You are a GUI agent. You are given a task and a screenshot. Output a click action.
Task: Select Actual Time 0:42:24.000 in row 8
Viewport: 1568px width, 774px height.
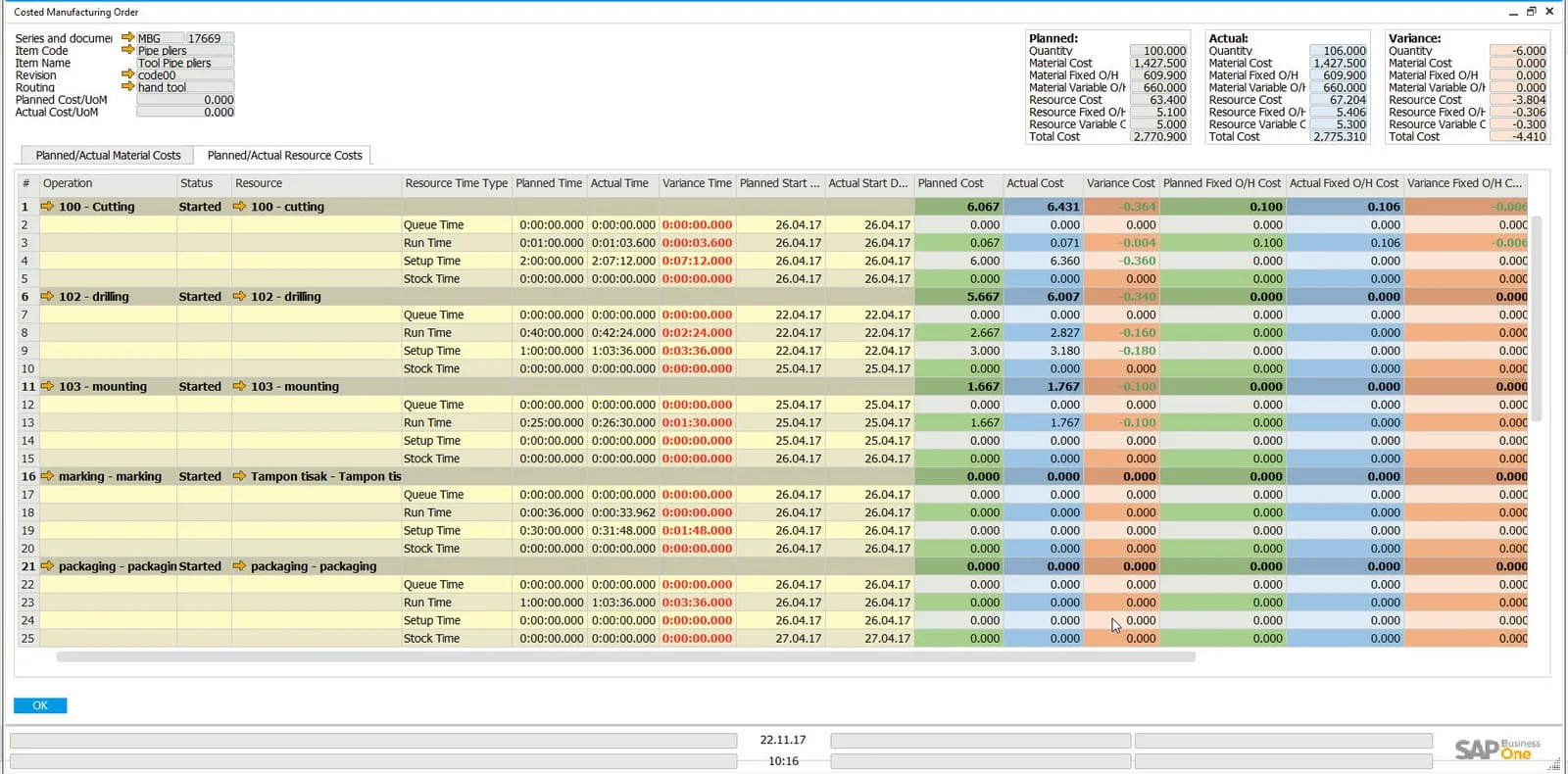pos(622,333)
